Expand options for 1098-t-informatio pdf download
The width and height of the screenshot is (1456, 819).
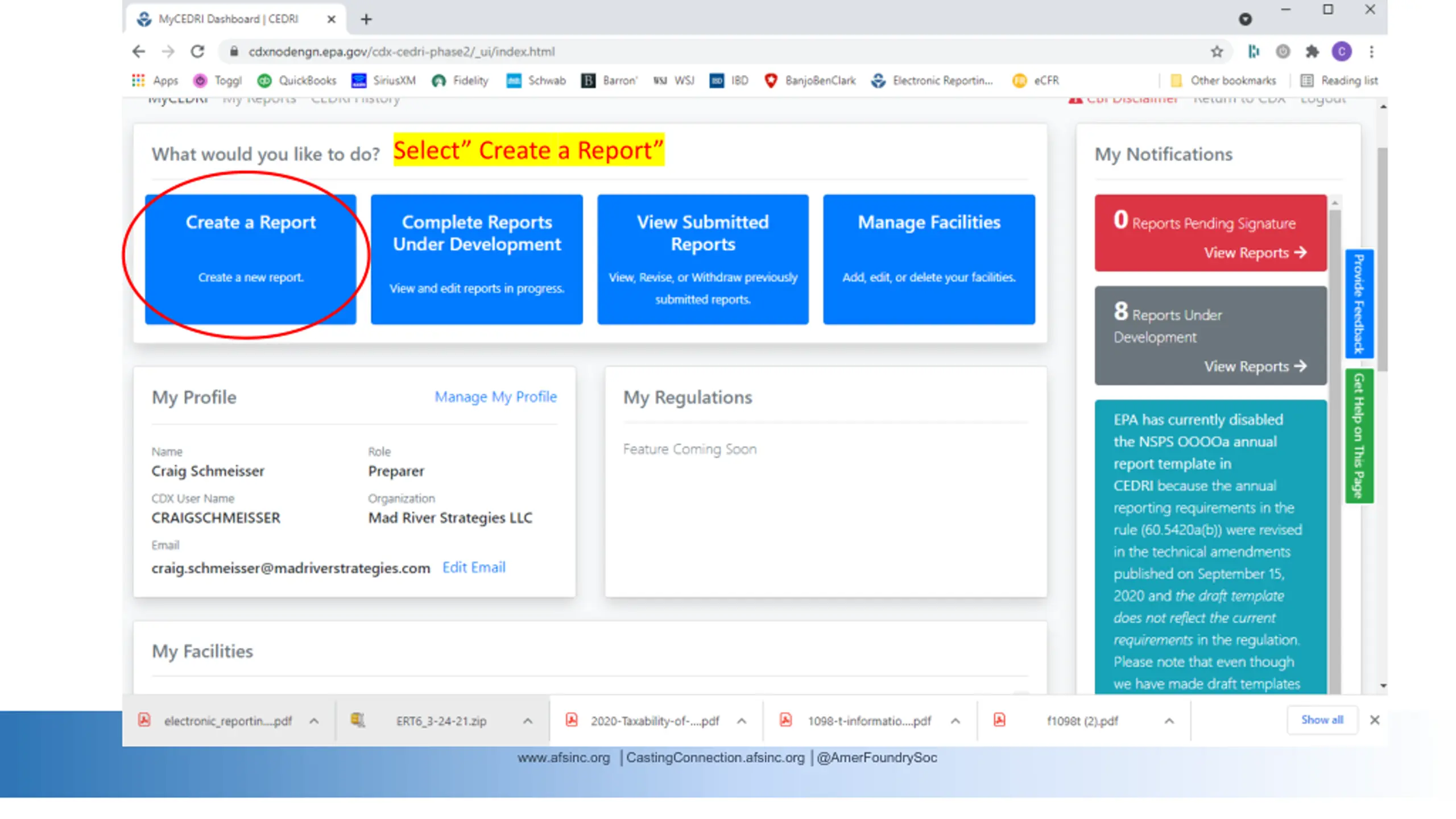click(955, 721)
